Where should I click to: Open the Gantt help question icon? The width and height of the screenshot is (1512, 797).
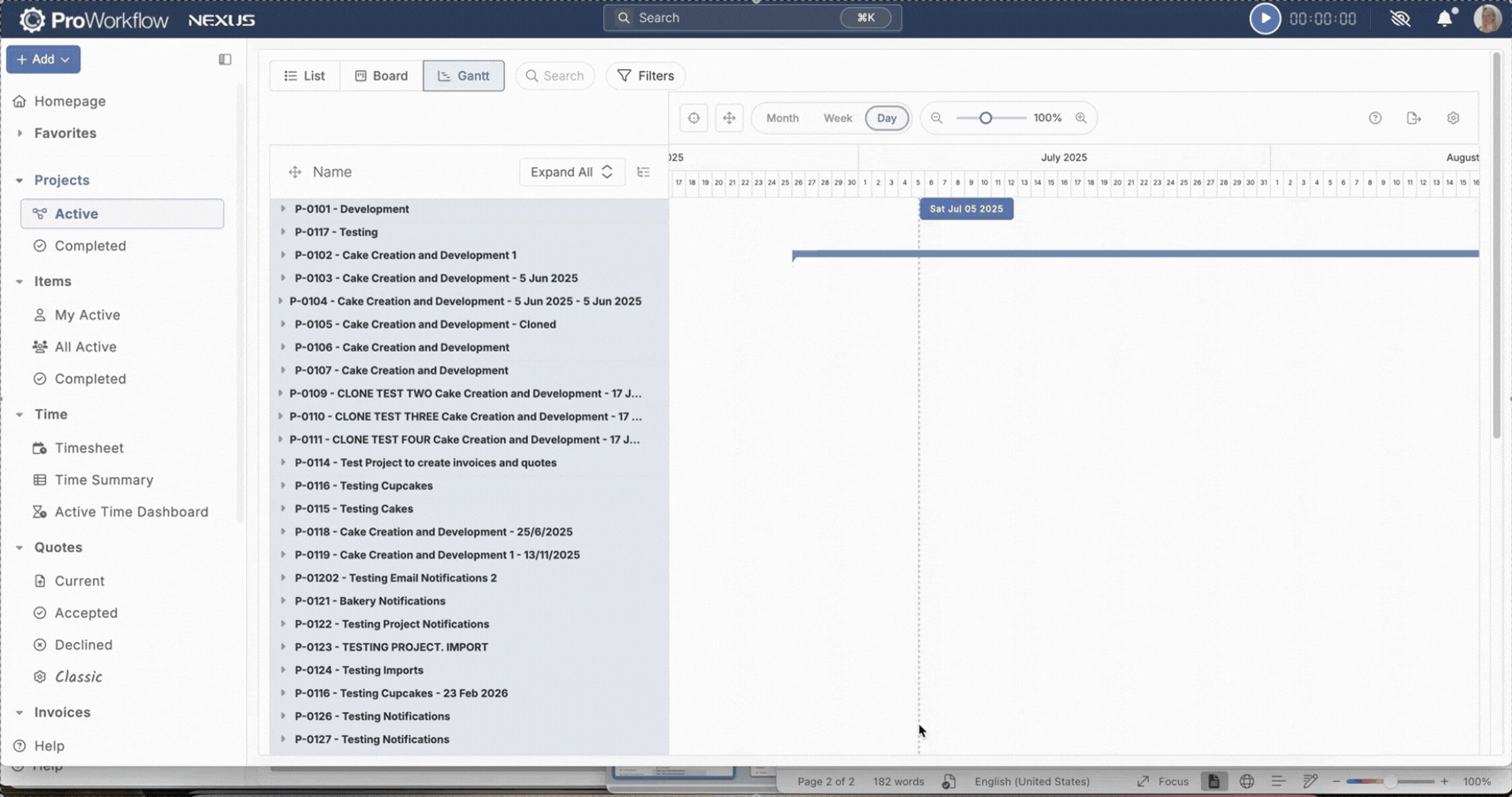tap(1375, 118)
